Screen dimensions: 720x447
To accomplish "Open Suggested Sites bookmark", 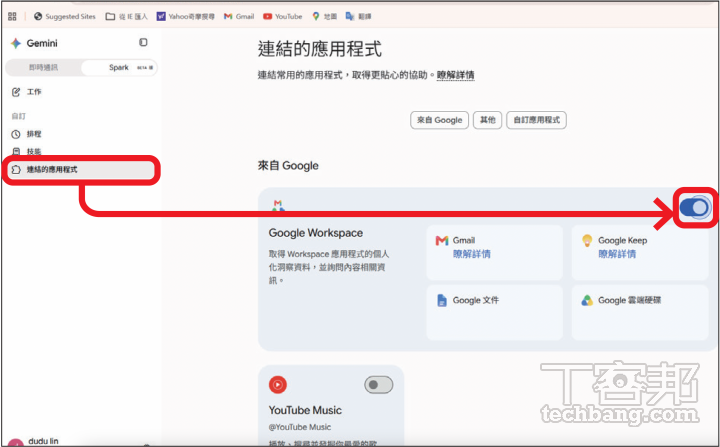I will tap(65, 17).
